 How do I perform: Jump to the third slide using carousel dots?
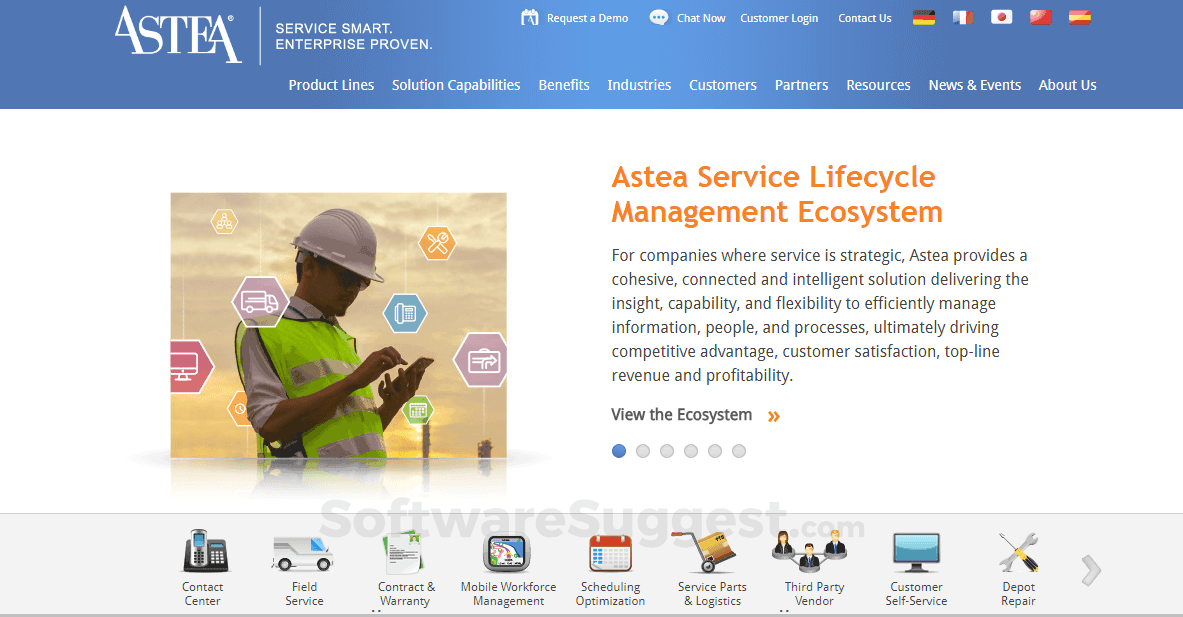(x=667, y=451)
